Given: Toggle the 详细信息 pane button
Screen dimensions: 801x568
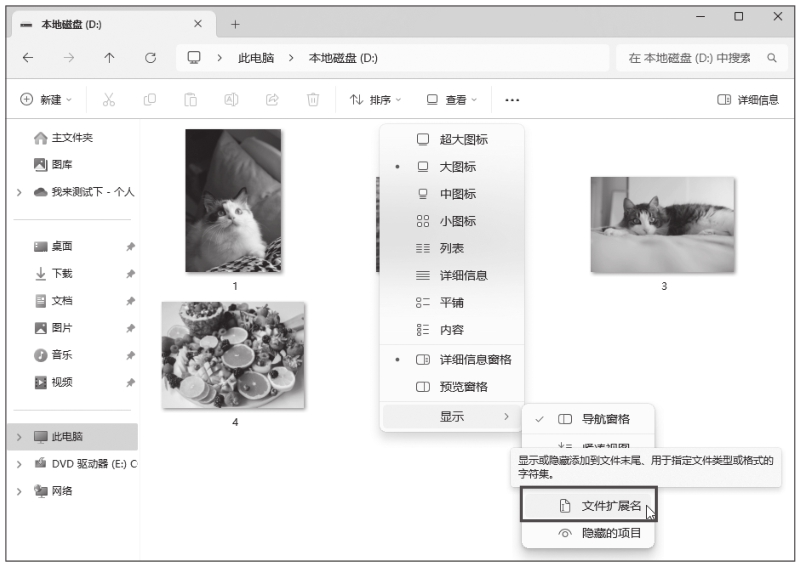Looking at the screenshot, I should [748, 100].
